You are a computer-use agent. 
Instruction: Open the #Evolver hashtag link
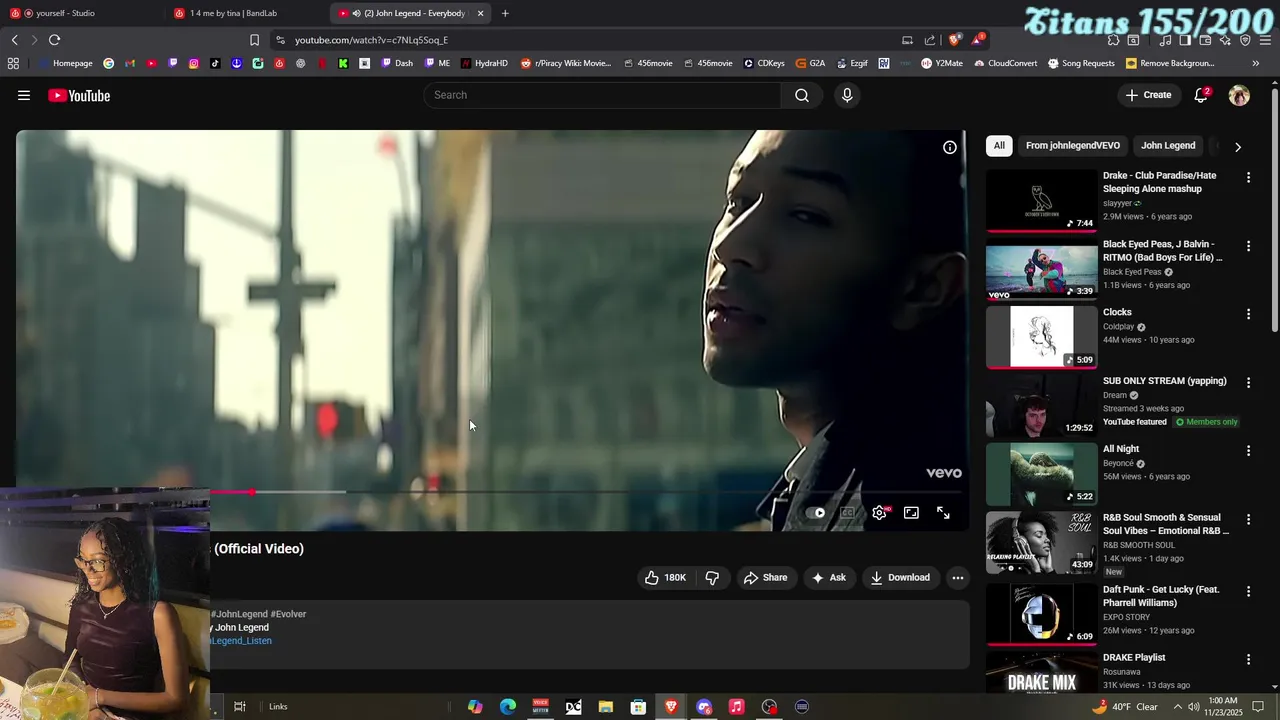[x=288, y=614]
